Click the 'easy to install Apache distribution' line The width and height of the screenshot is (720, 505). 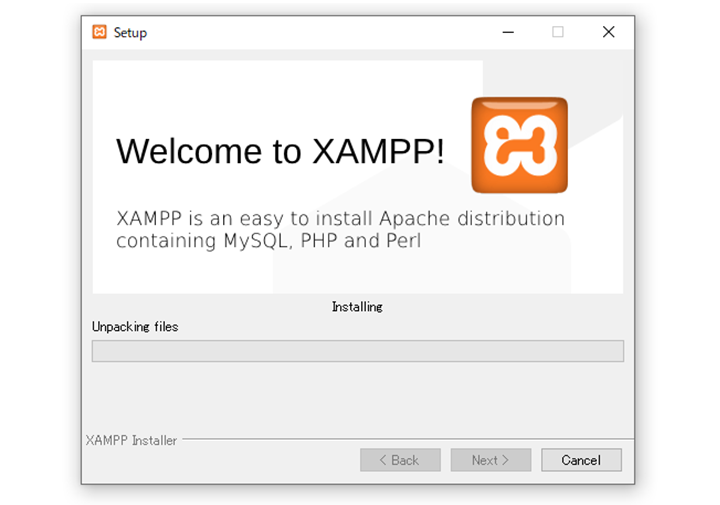[x=402, y=219]
